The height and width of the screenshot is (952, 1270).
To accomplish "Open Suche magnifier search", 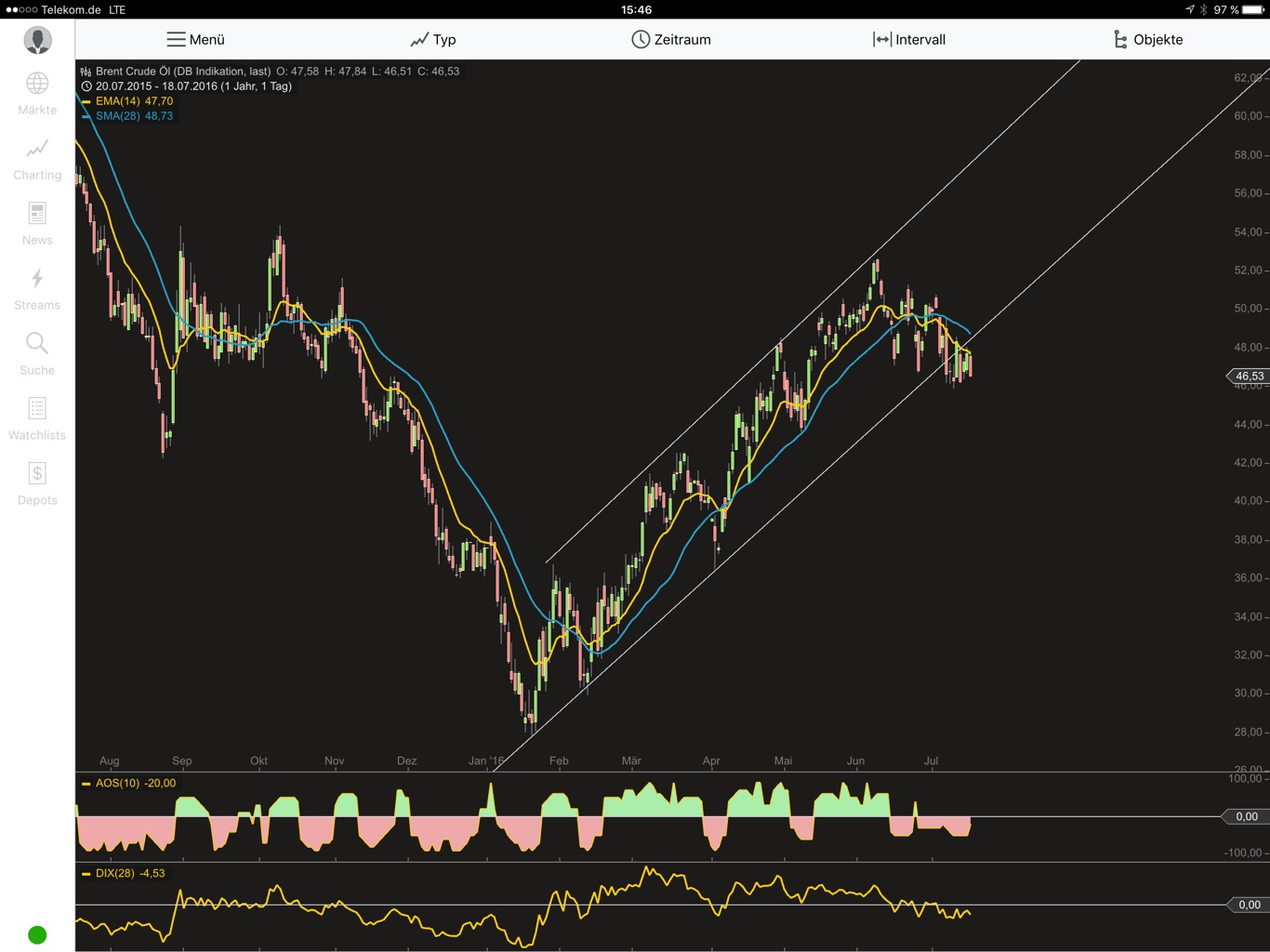I will pyautogui.click(x=37, y=354).
